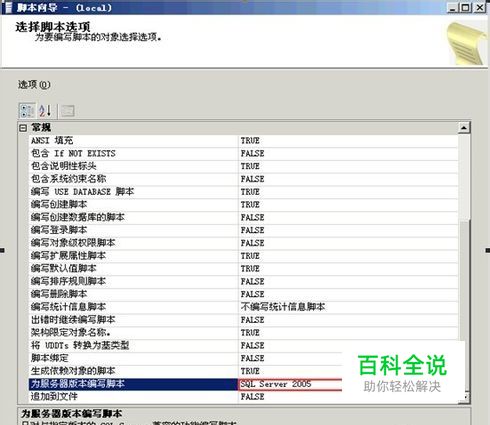Click FALSE value of 编写对象级权限脚本
Viewport: 490px width, 425px height.
pos(252,243)
